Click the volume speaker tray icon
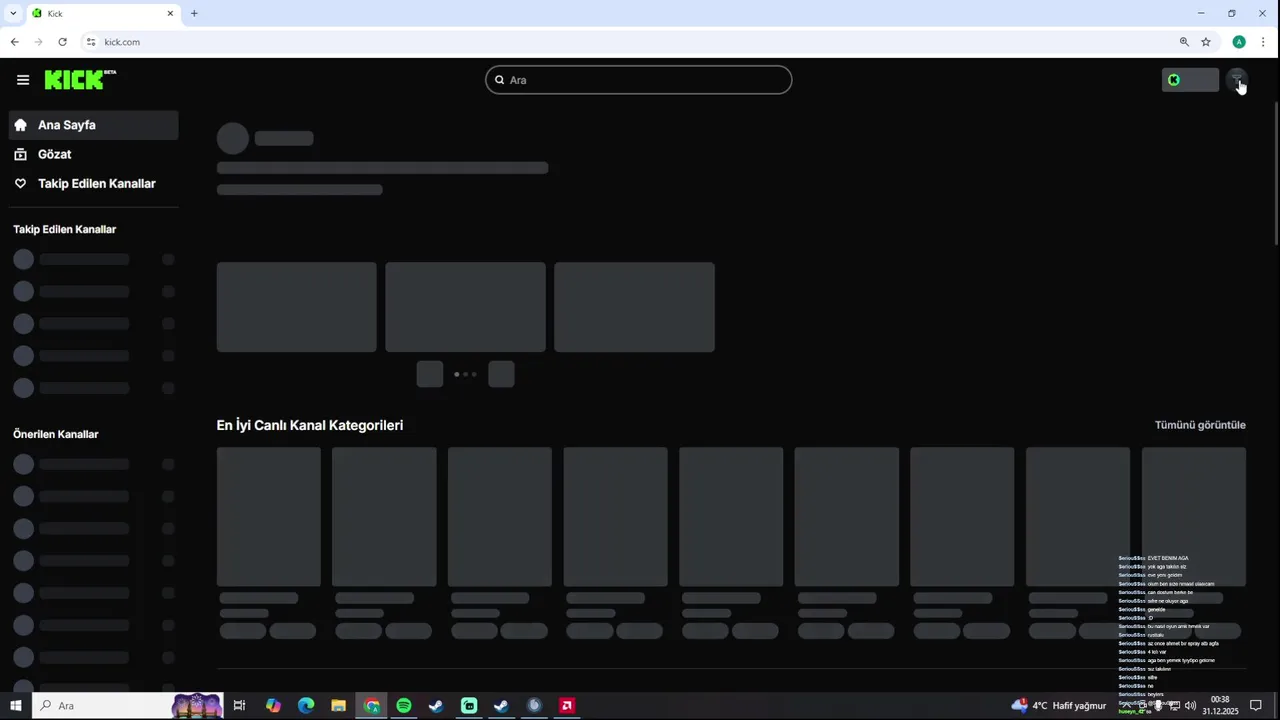The image size is (1280, 720). tap(1190, 706)
